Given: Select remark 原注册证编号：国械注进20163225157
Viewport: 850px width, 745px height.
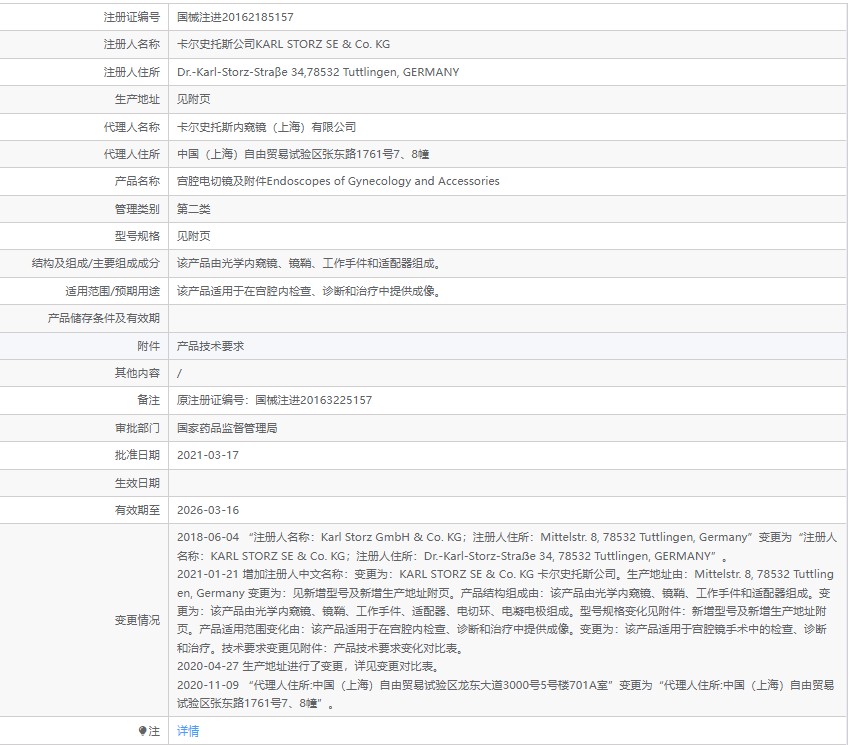Looking at the screenshot, I should click(274, 400).
